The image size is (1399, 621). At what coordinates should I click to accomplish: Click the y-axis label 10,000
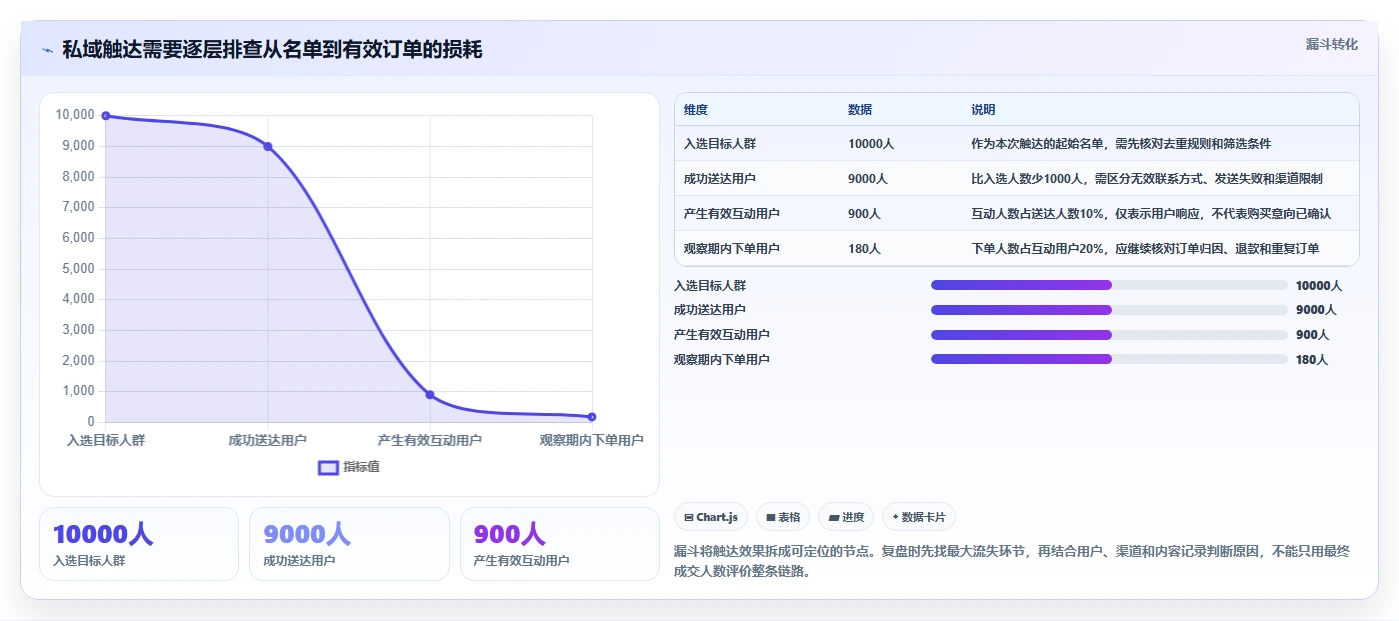coord(75,115)
